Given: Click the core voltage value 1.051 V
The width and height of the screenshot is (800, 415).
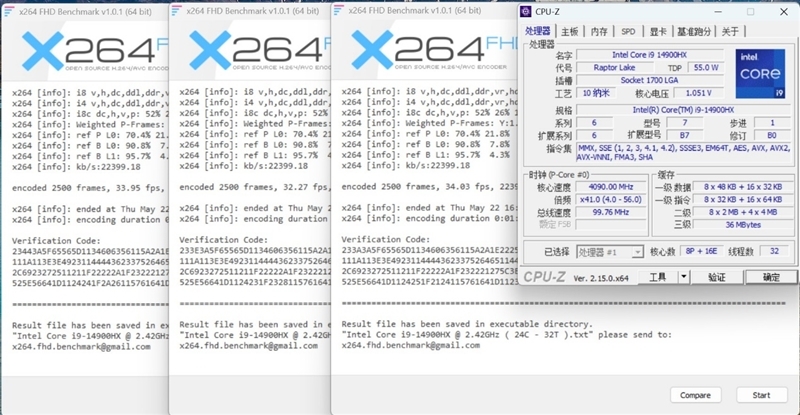Looking at the screenshot, I should point(698,93).
